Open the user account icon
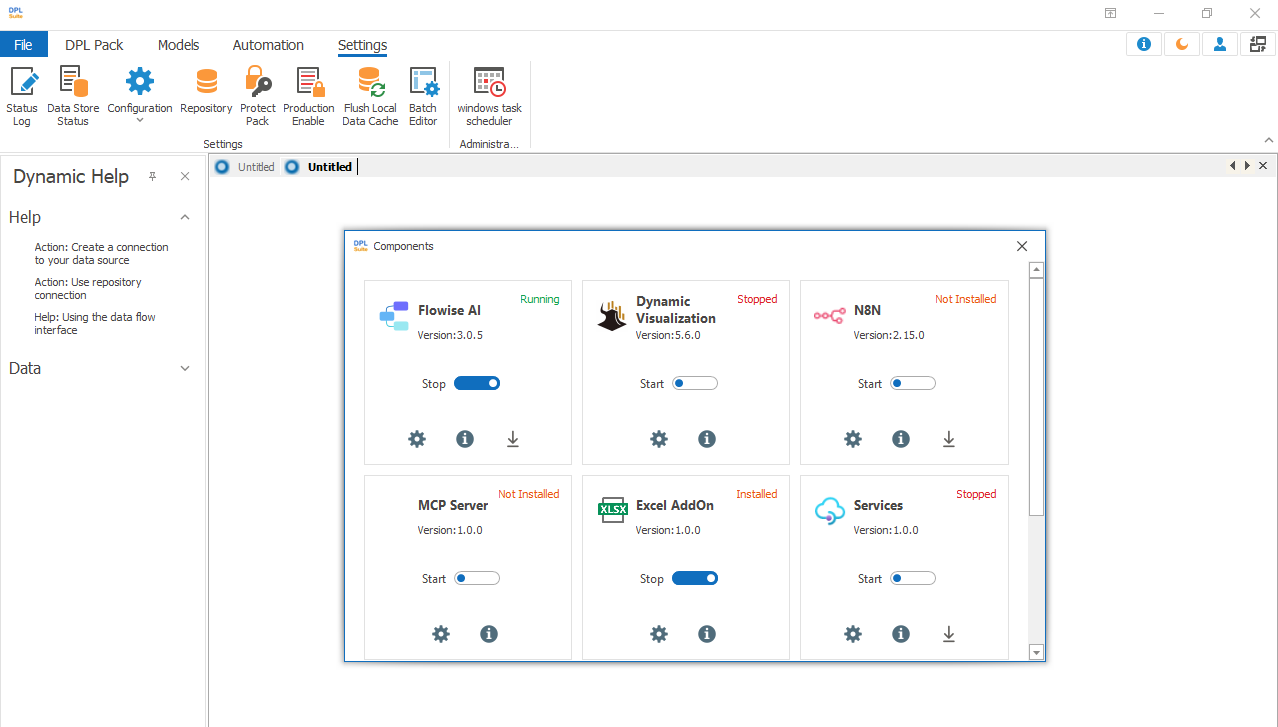The image size is (1278, 727). [x=1220, y=44]
